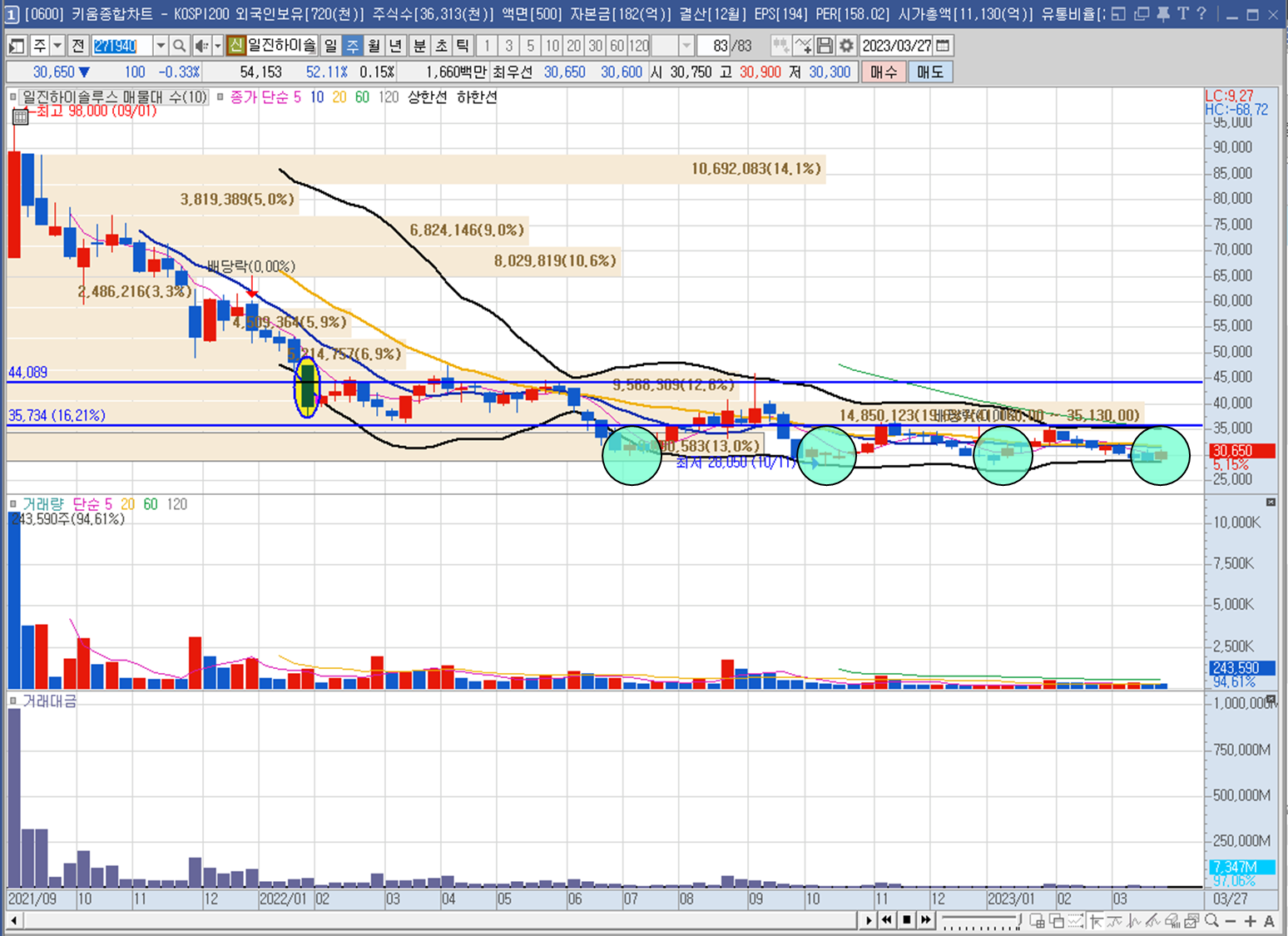Click the stock search magnifier icon
The height and width of the screenshot is (936, 1288).
coord(179,46)
